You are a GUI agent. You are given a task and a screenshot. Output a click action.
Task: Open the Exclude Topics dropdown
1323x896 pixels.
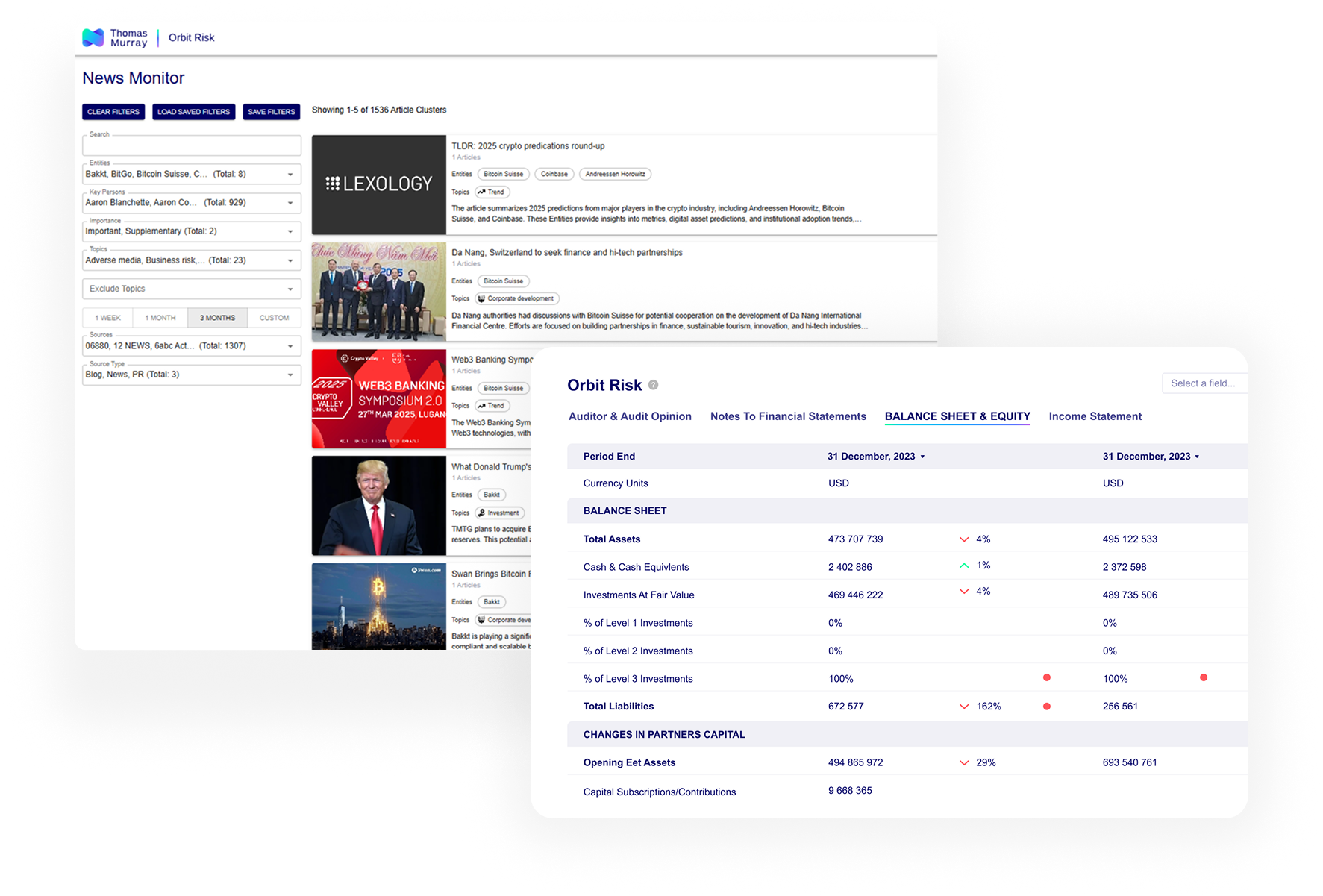192,289
